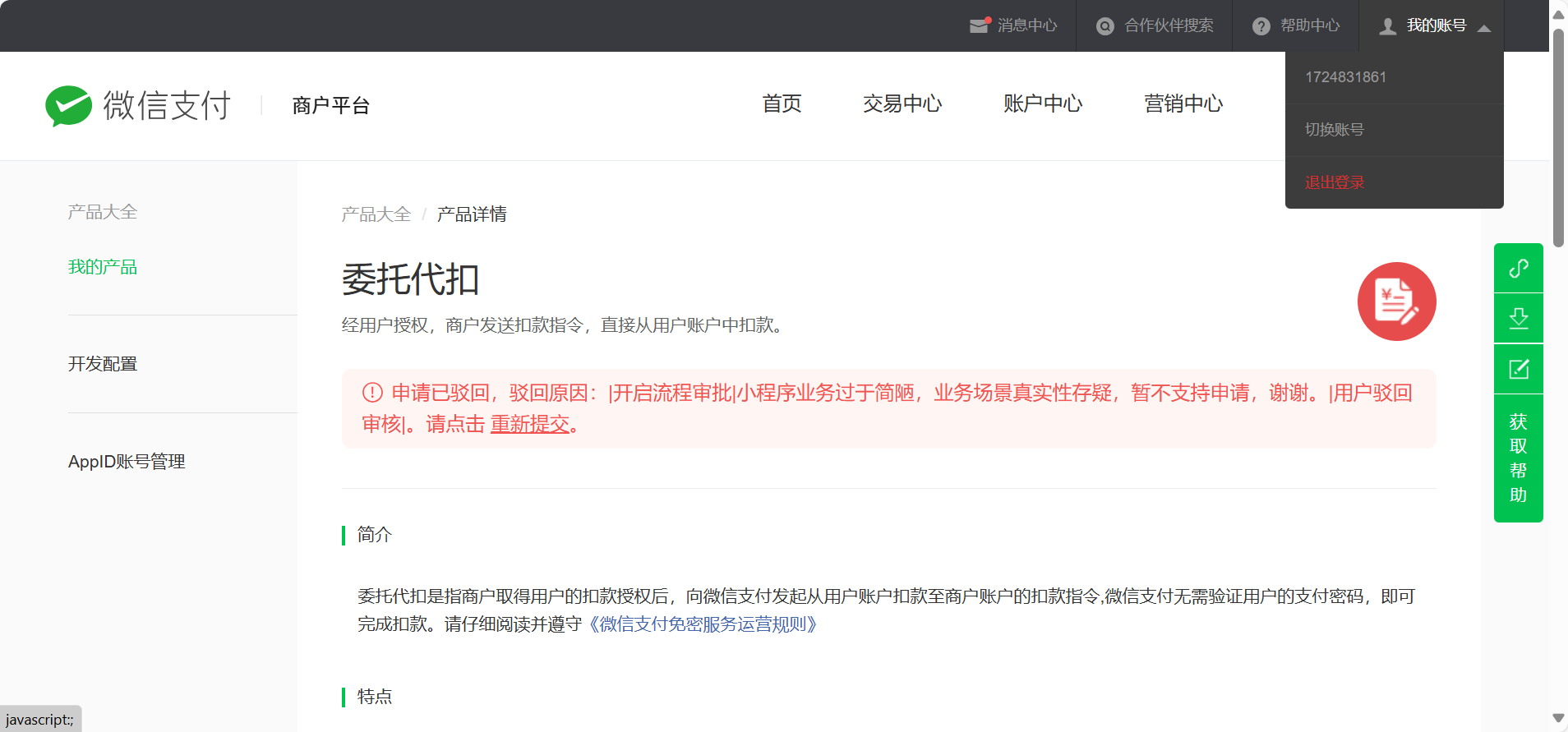Viewport: 1568px width, 732px height.
Task: Choose 切换账号 from account menu
Action: [1395, 130]
